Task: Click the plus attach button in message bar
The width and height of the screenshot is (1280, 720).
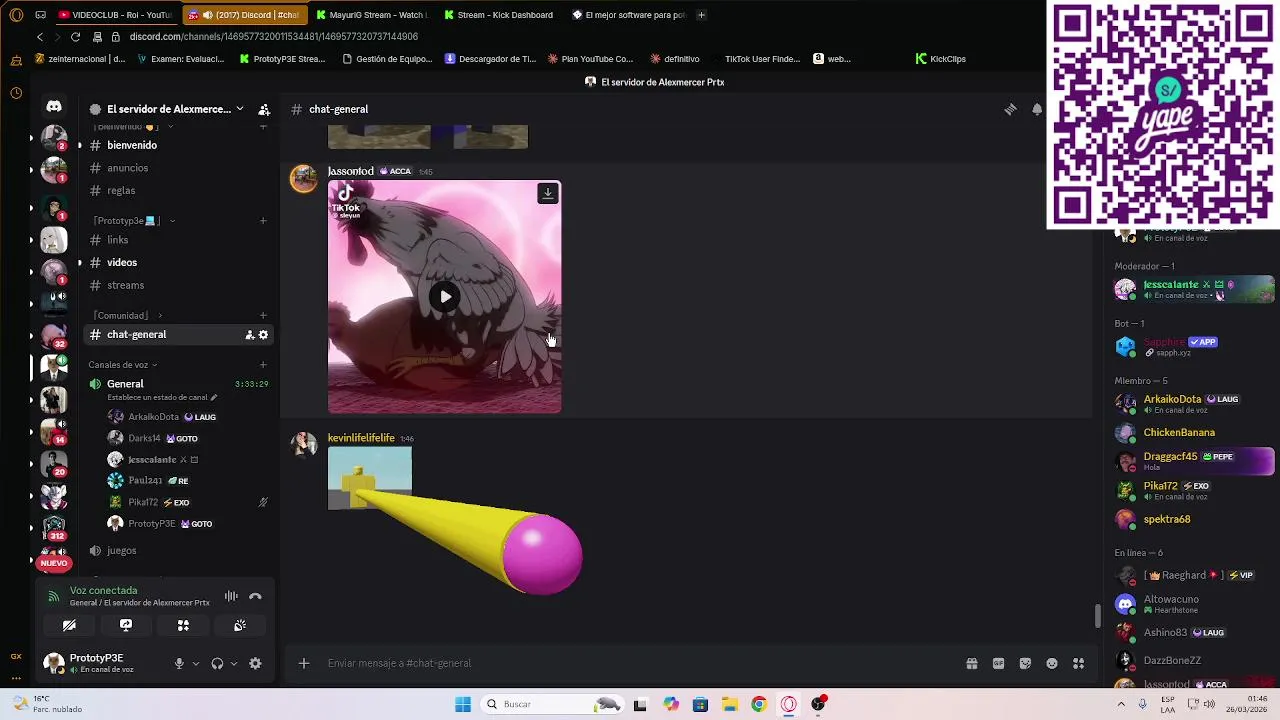Action: tap(304, 663)
